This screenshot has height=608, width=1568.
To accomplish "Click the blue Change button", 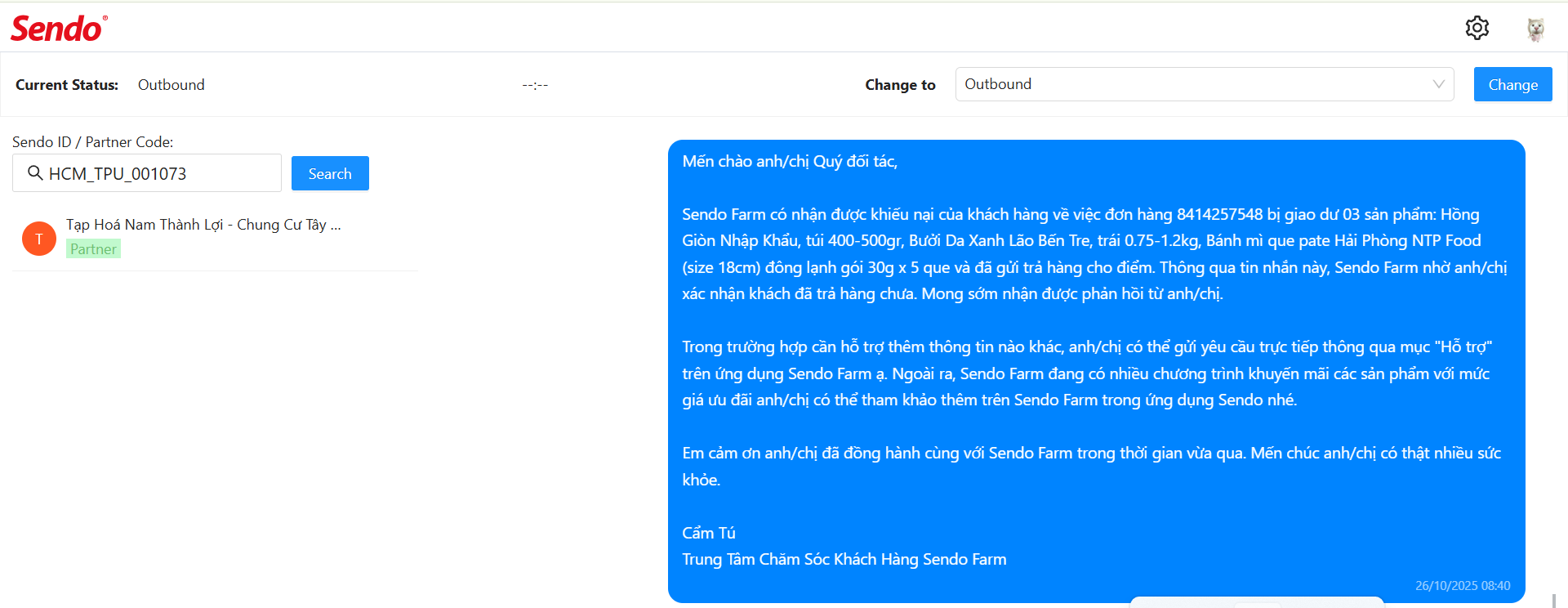I will 1512,84.
